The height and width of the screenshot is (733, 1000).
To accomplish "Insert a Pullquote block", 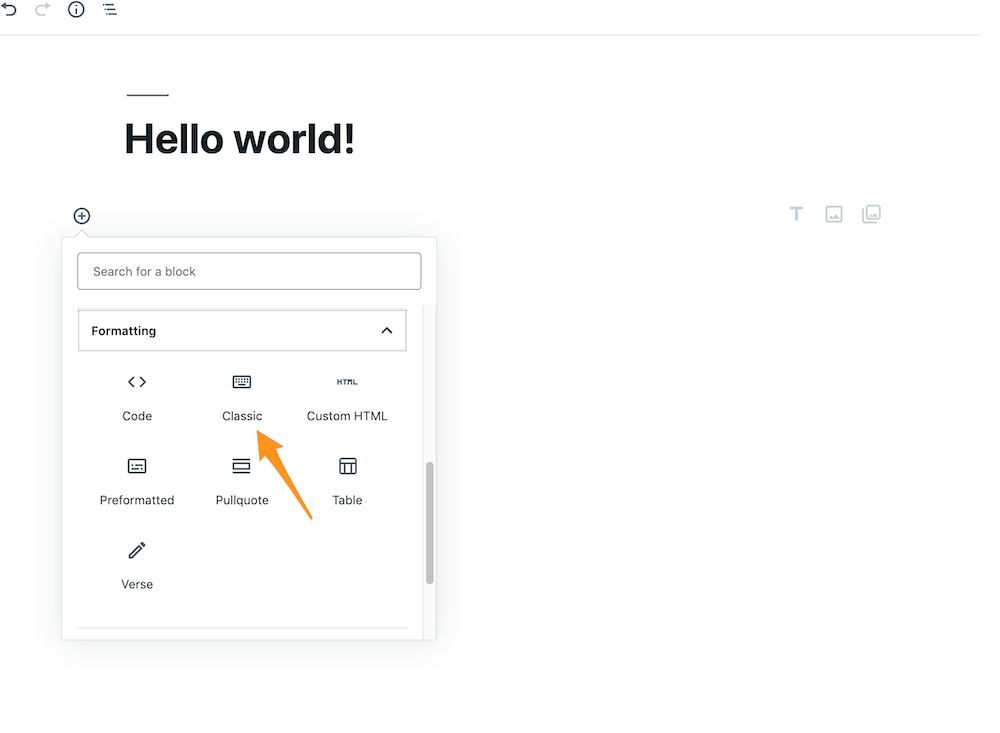I will click(241, 481).
